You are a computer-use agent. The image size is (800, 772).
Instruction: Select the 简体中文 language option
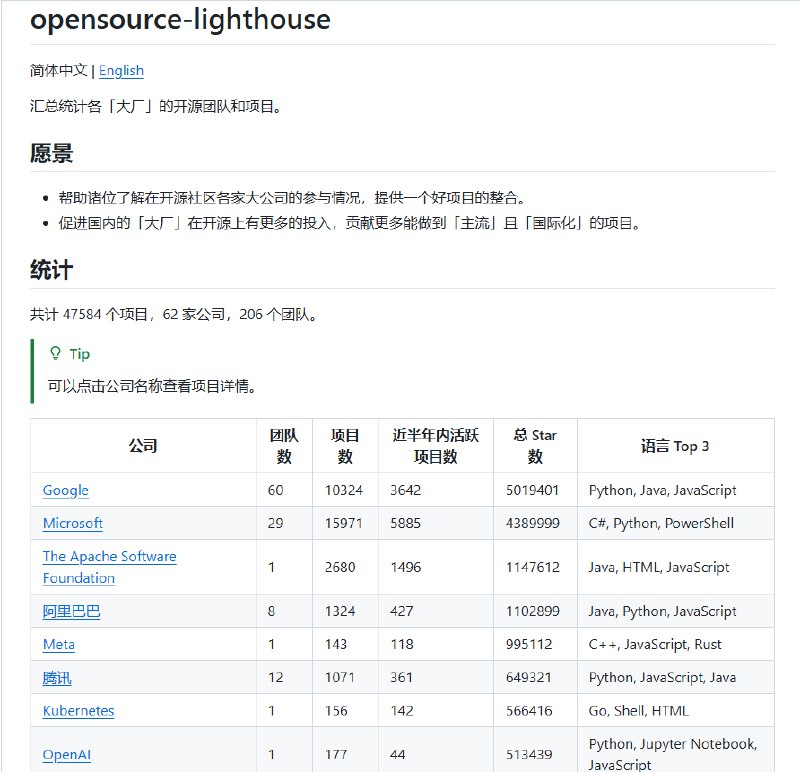pos(57,70)
